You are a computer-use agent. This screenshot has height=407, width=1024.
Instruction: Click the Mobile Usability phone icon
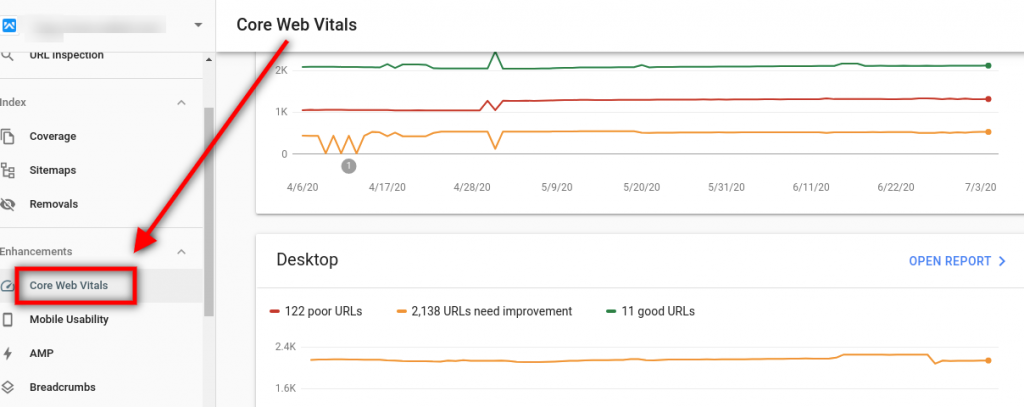tap(8, 320)
